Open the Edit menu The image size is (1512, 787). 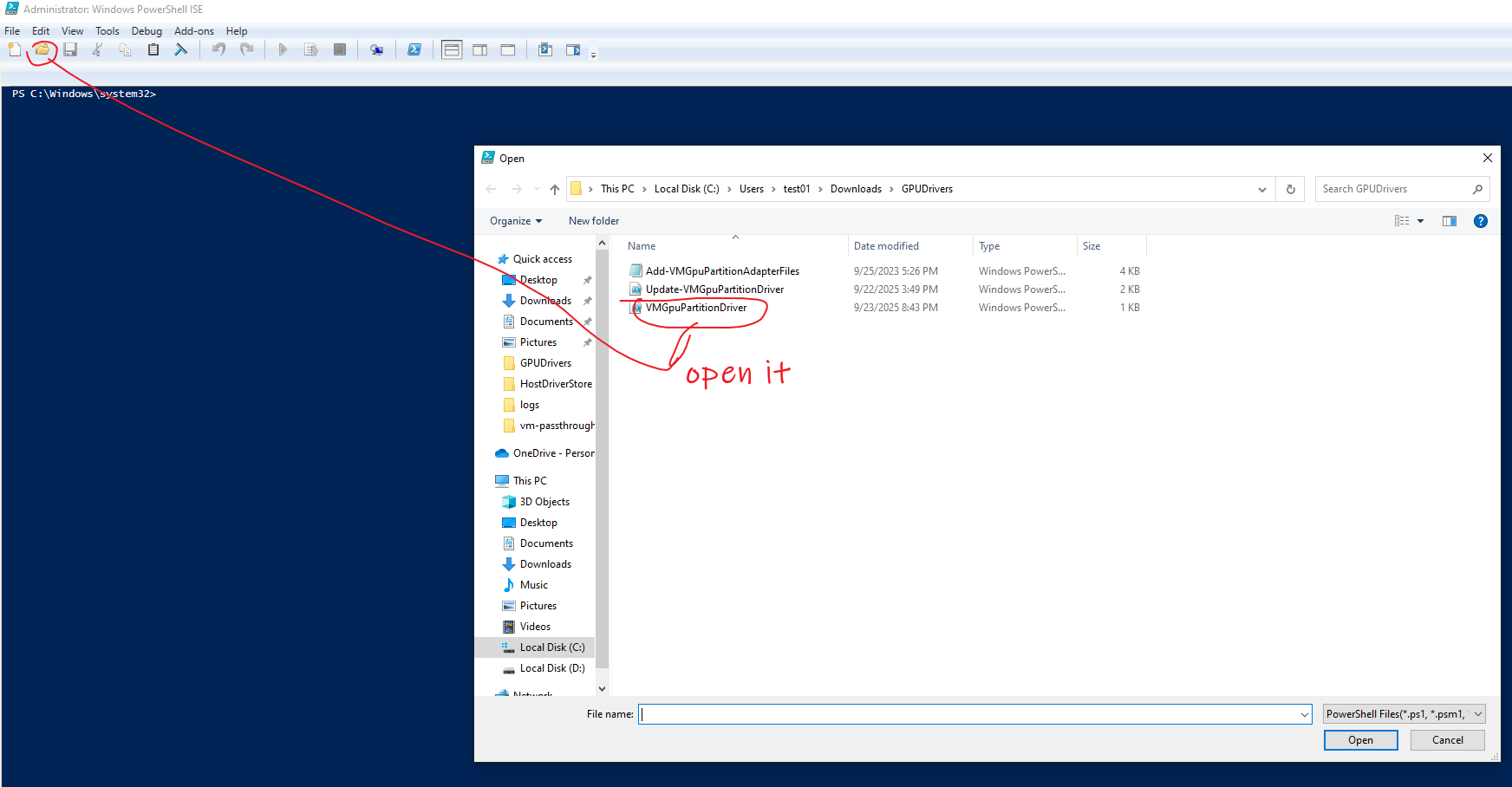click(x=41, y=31)
